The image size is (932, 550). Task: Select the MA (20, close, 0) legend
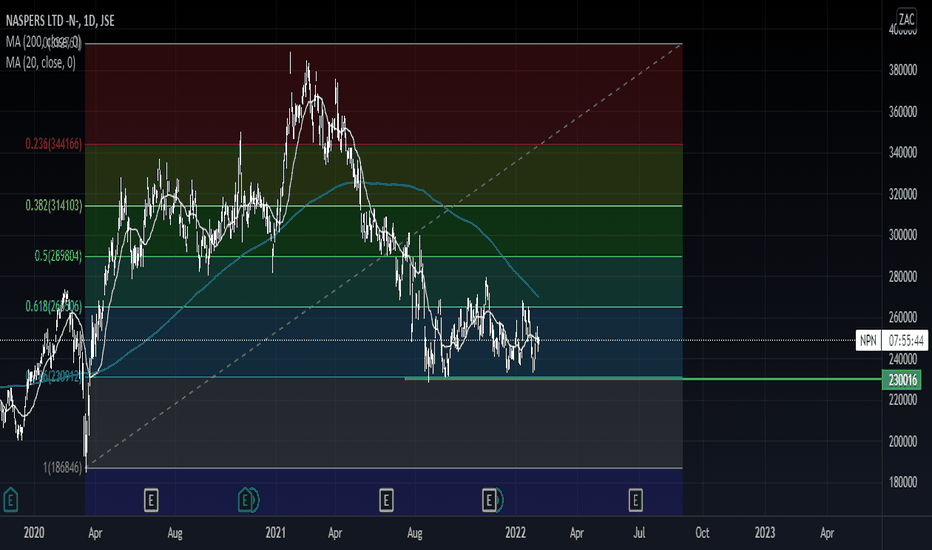(x=40, y=62)
